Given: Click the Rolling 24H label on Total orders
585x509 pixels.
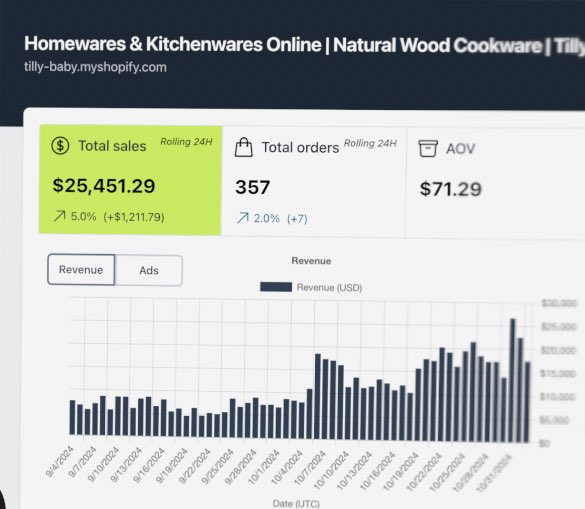Looking at the screenshot, I should tap(370, 143).
